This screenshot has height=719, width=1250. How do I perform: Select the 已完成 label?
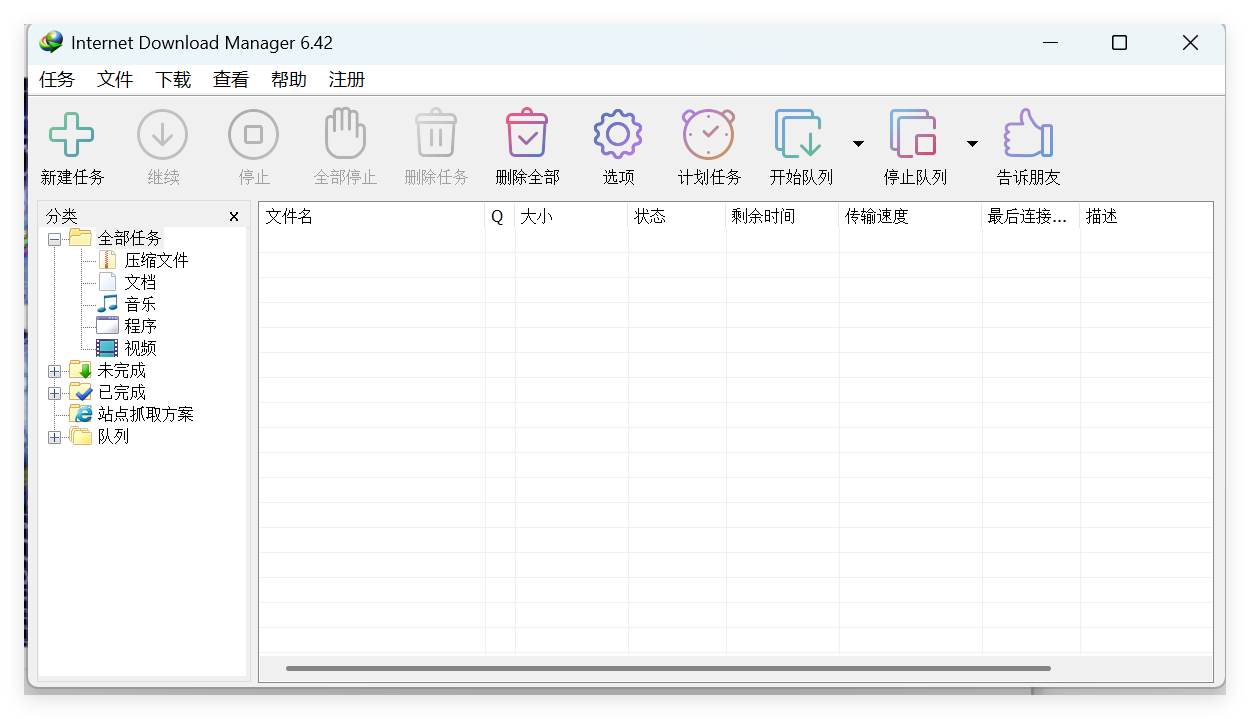coord(121,392)
